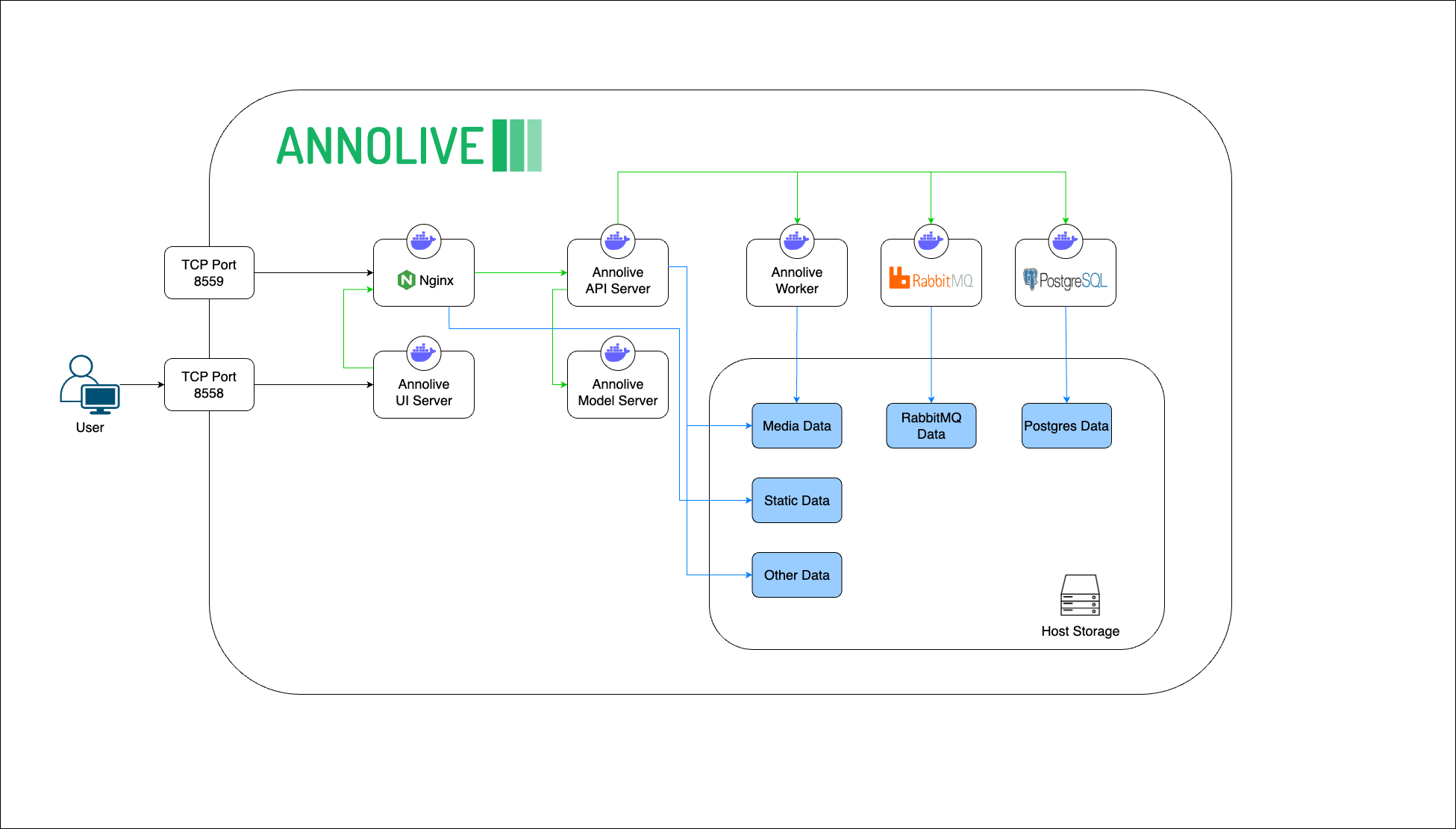
Task: Select the TCP Port 8559 box
Action: point(209,273)
